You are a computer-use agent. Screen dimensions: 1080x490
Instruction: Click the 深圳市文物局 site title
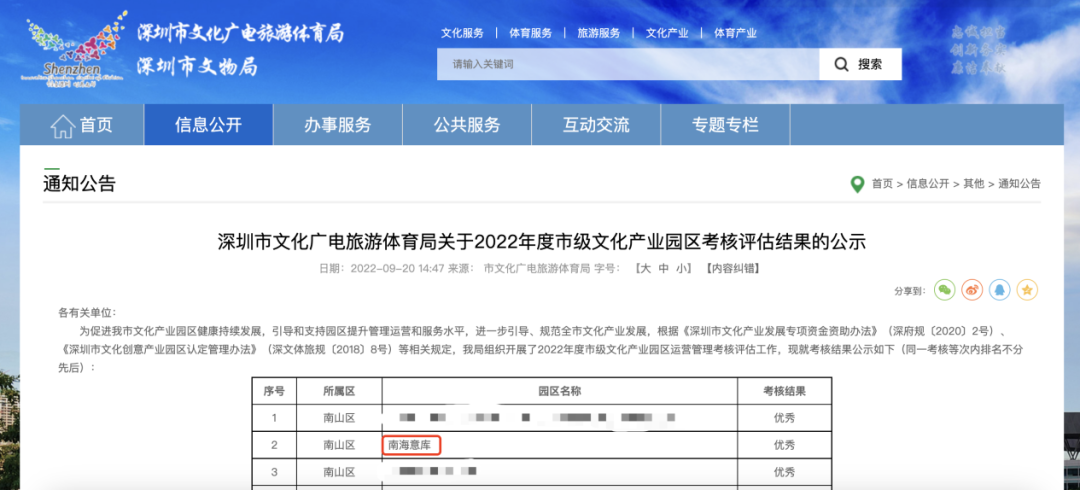tap(197, 66)
